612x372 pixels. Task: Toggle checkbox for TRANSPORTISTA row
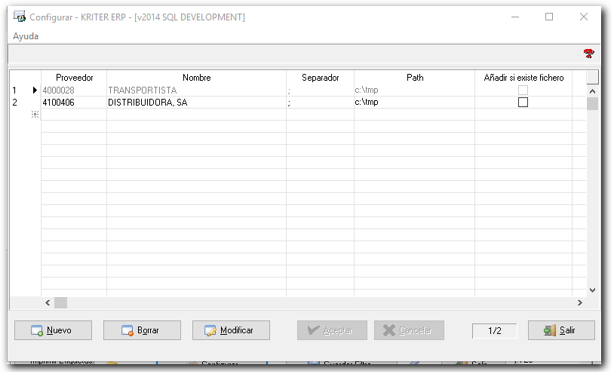(523, 90)
